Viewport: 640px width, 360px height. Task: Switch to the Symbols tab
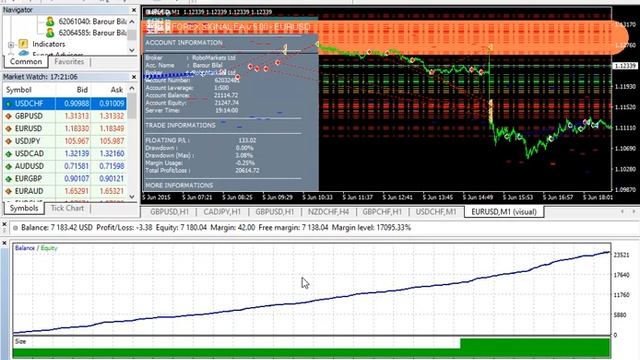[x=24, y=208]
